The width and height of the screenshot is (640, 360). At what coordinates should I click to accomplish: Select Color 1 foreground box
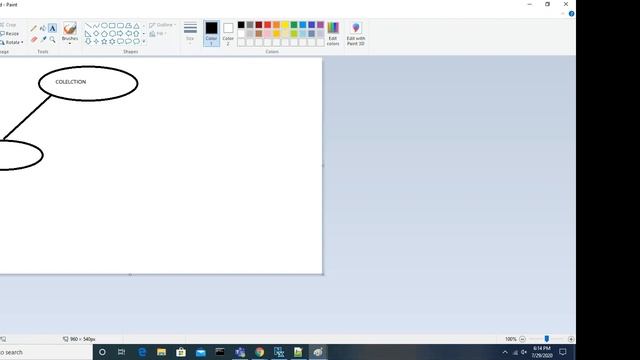point(211,33)
